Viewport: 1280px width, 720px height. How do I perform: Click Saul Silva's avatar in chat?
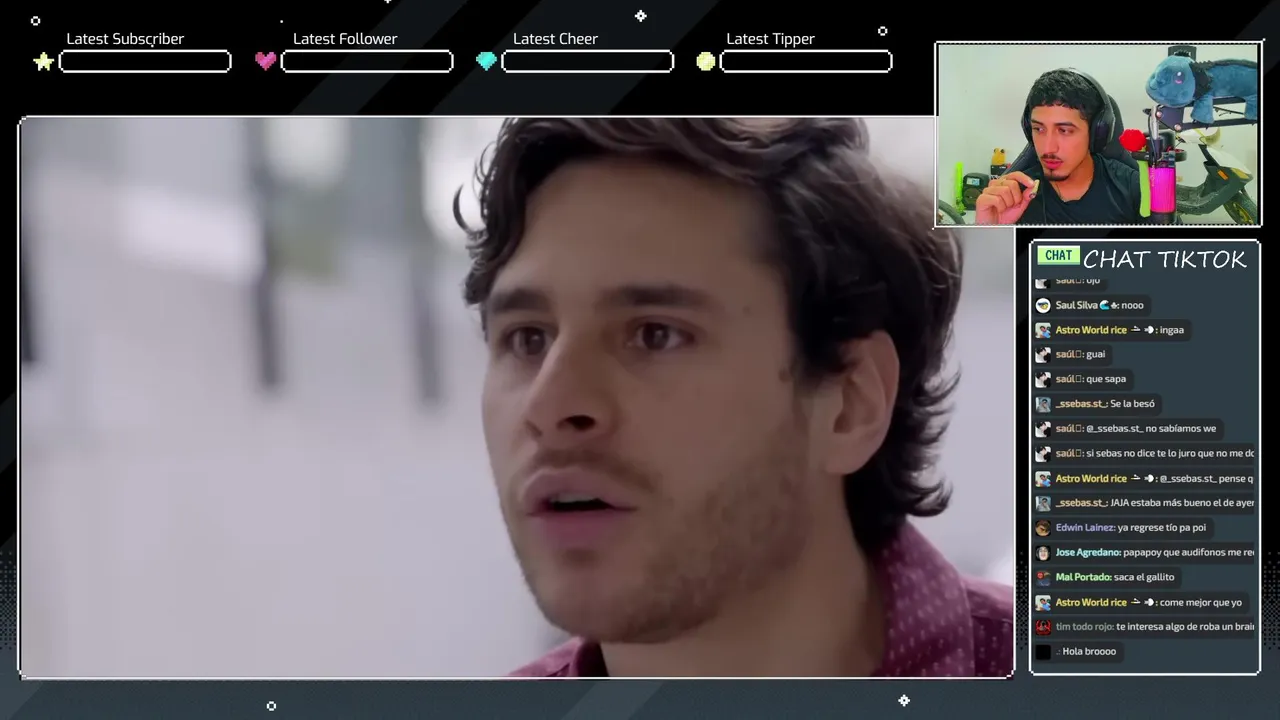(x=1043, y=305)
